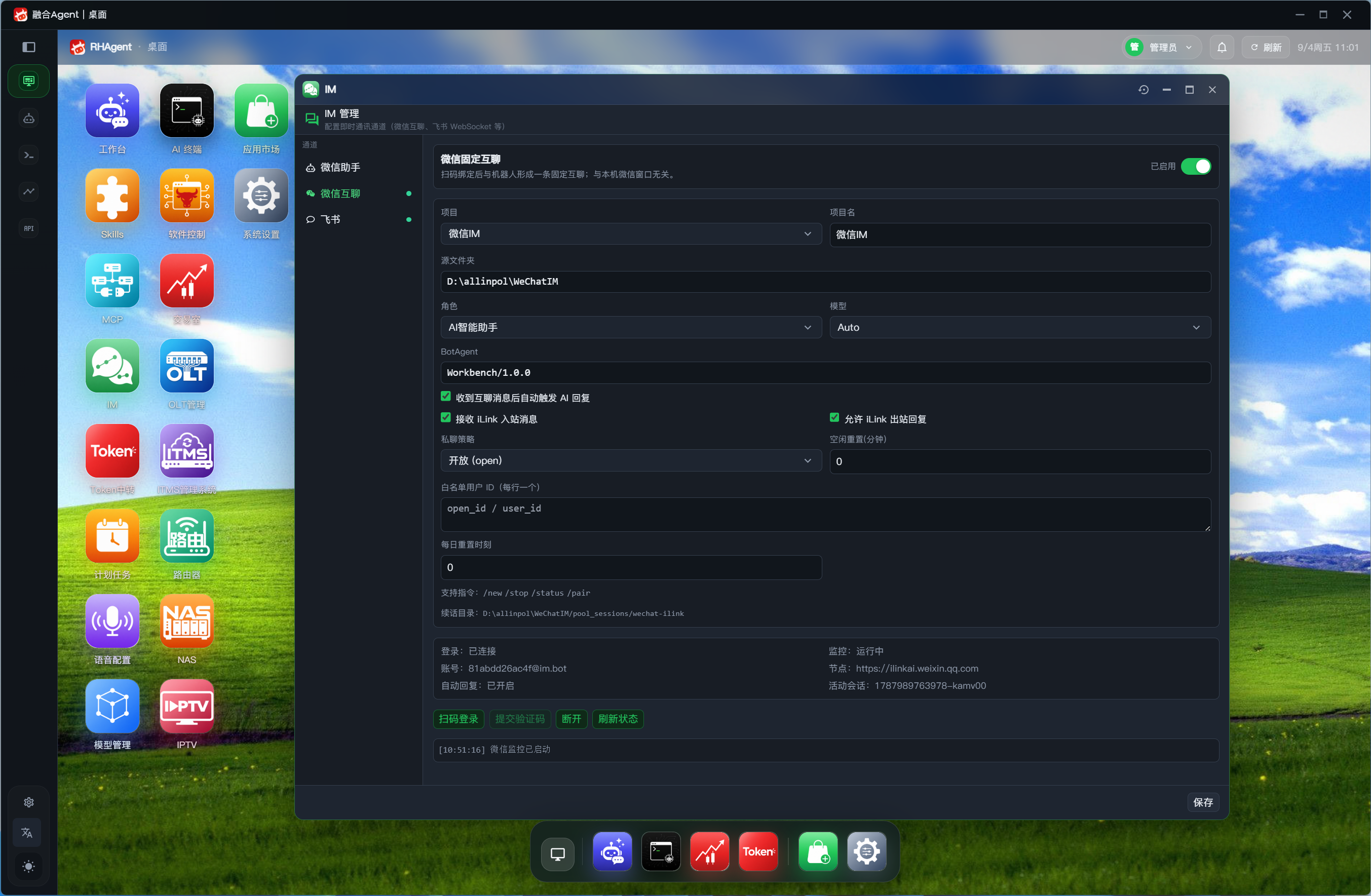Click the system settings gear in dock
The width and height of the screenshot is (1371, 896).
[x=866, y=852]
